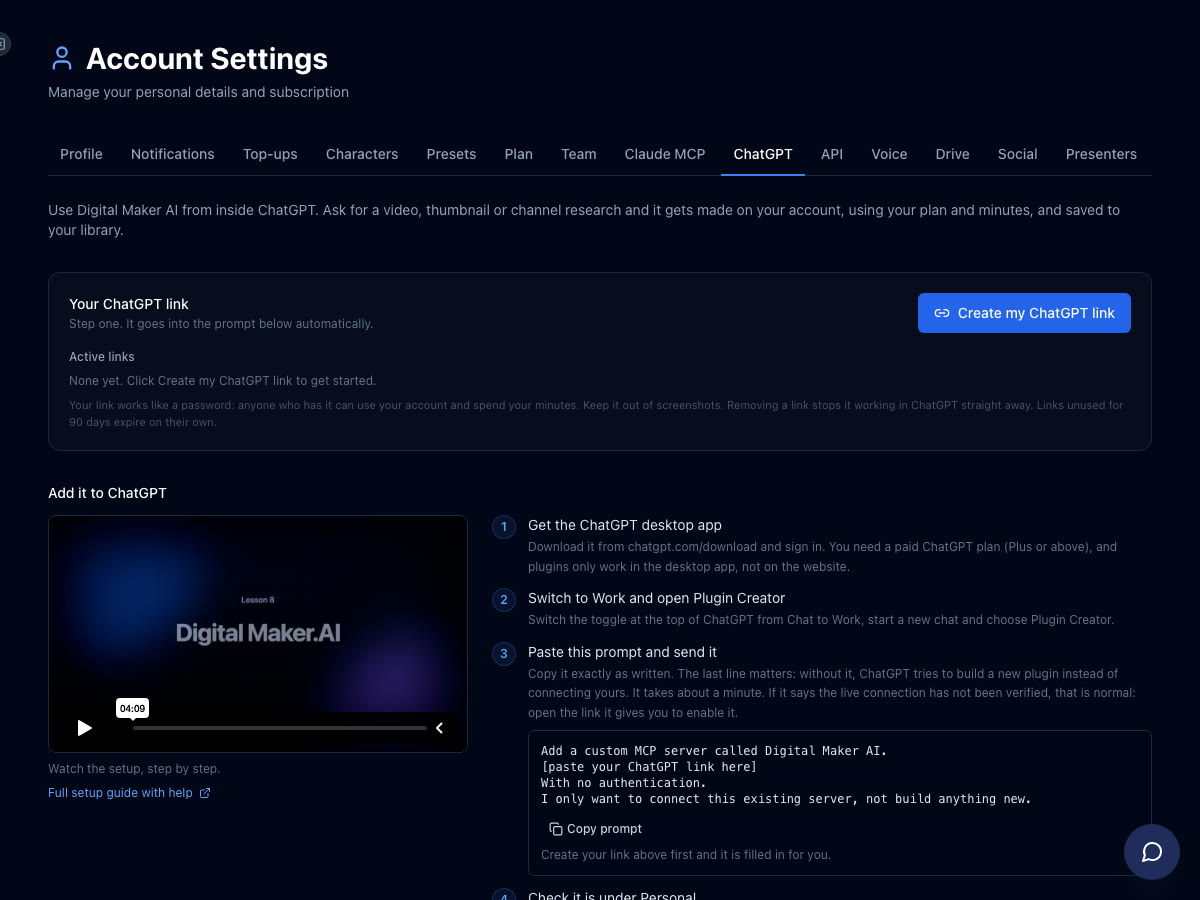The height and width of the screenshot is (900, 1200).
Task: Click the Copy prompt button
Action: [596, 829]
